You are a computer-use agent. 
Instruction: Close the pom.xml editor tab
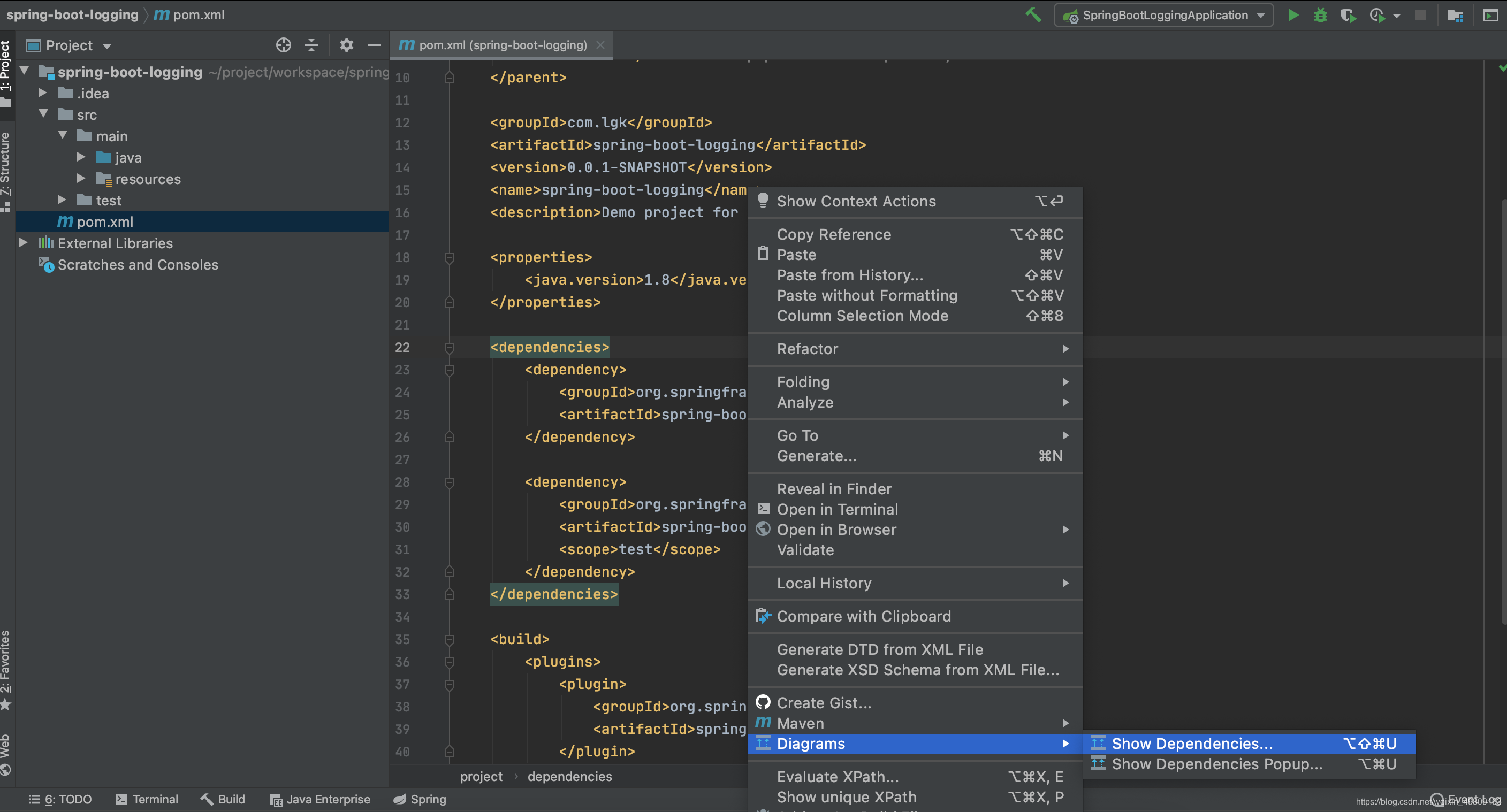[x=600, y=45]
